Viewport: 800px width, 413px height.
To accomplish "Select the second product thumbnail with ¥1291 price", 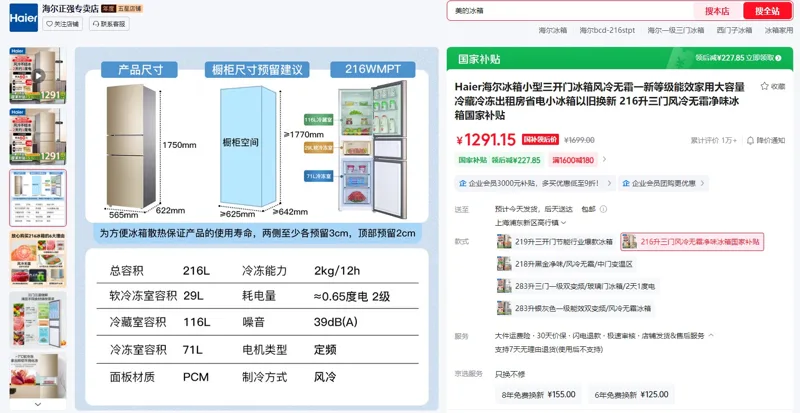I will pos(38,136).
